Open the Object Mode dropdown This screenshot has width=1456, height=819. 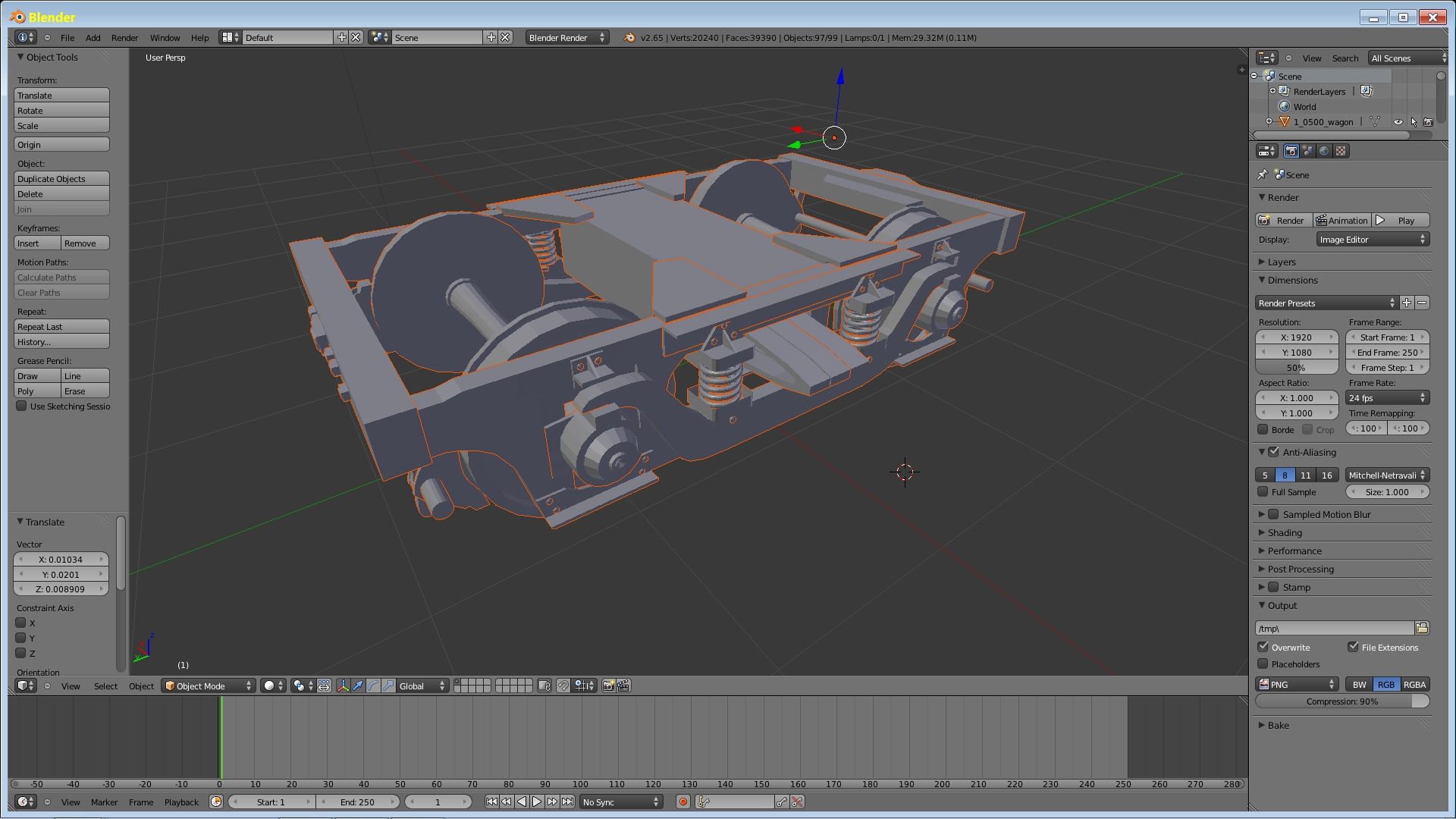click(x=208, y=686)
